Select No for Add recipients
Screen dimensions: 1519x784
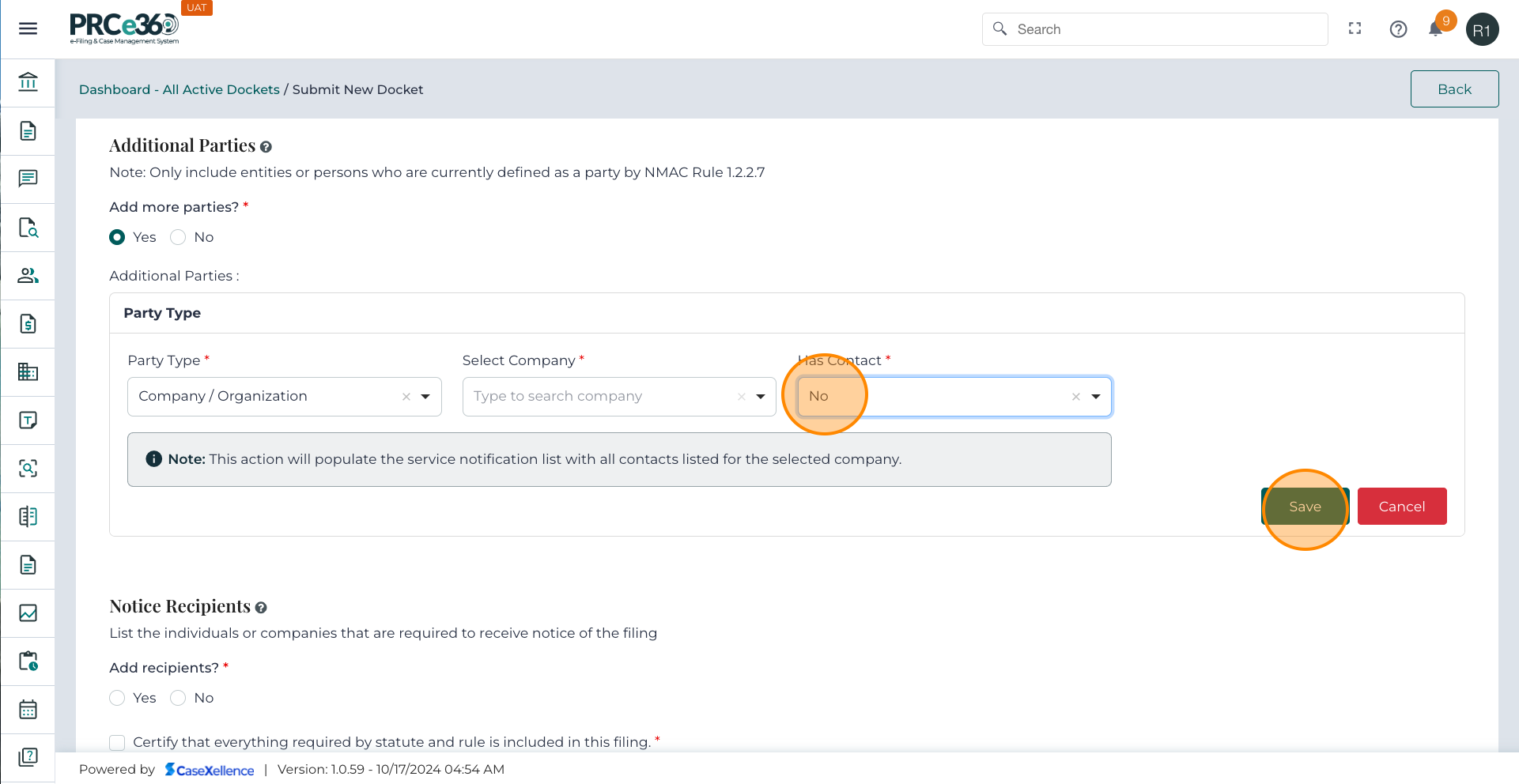click(178, 698)
